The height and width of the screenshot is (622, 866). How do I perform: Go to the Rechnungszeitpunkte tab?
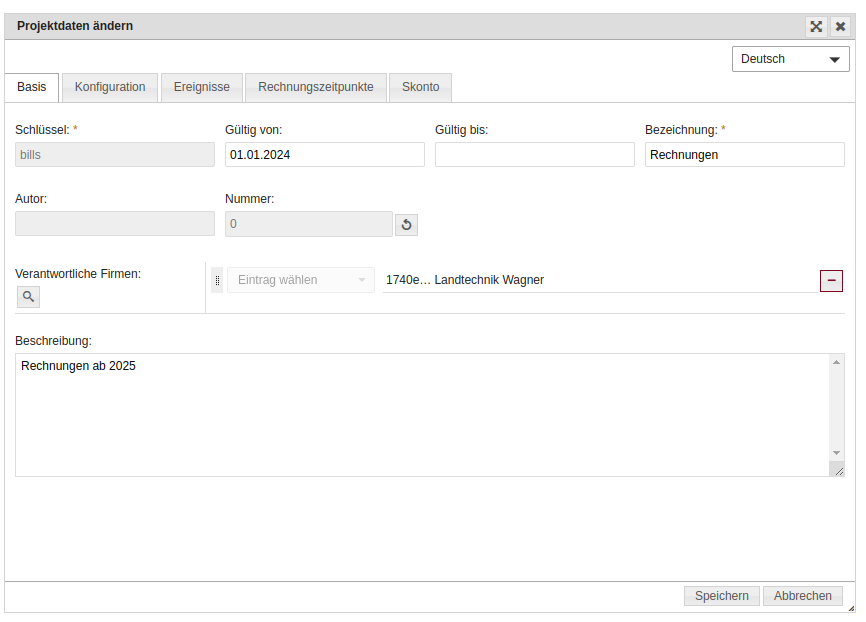316,87
